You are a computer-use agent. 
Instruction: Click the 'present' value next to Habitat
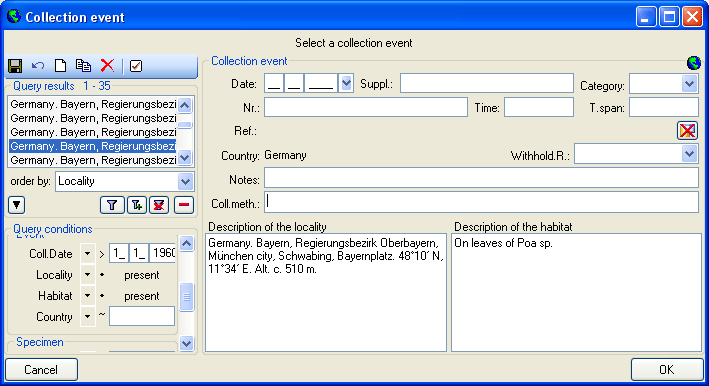[x=142, y=296]
